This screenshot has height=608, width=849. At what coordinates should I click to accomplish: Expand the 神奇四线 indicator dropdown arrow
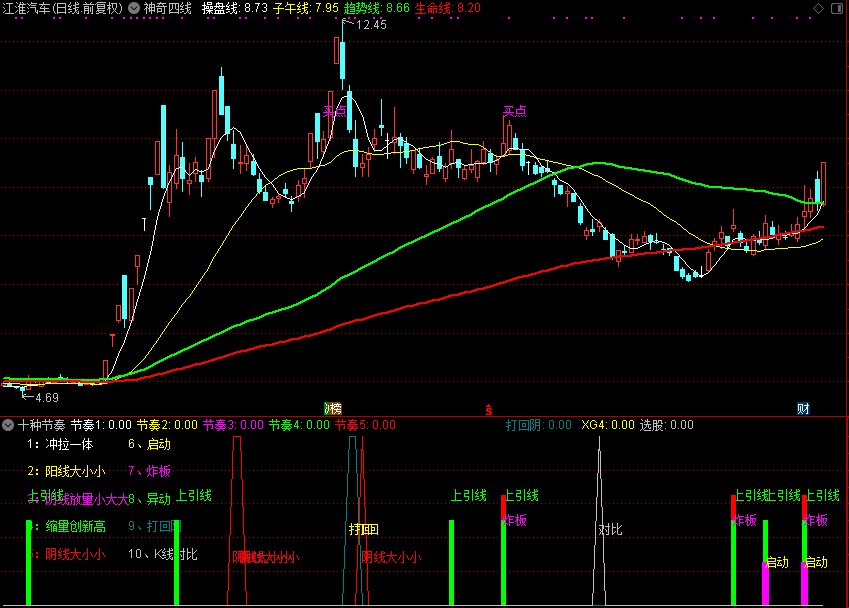pyautogui.click(x=134, y=8)
